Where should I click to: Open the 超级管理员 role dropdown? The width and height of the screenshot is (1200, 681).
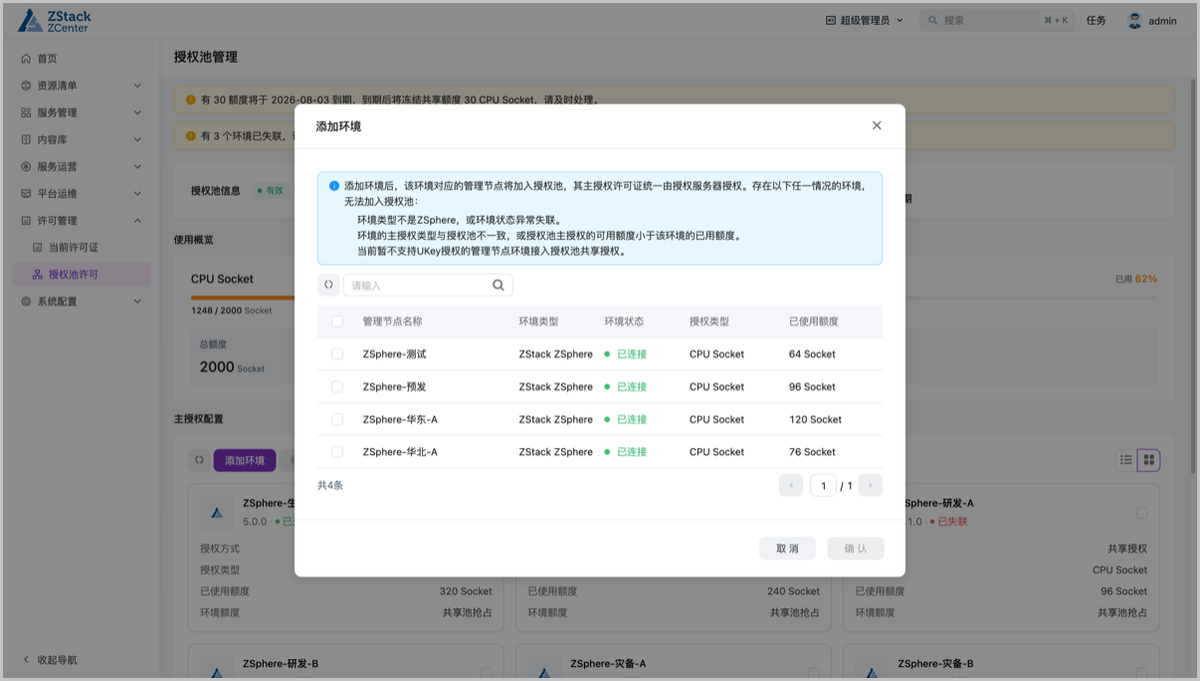pyautogui.click(x=864, y=20)
